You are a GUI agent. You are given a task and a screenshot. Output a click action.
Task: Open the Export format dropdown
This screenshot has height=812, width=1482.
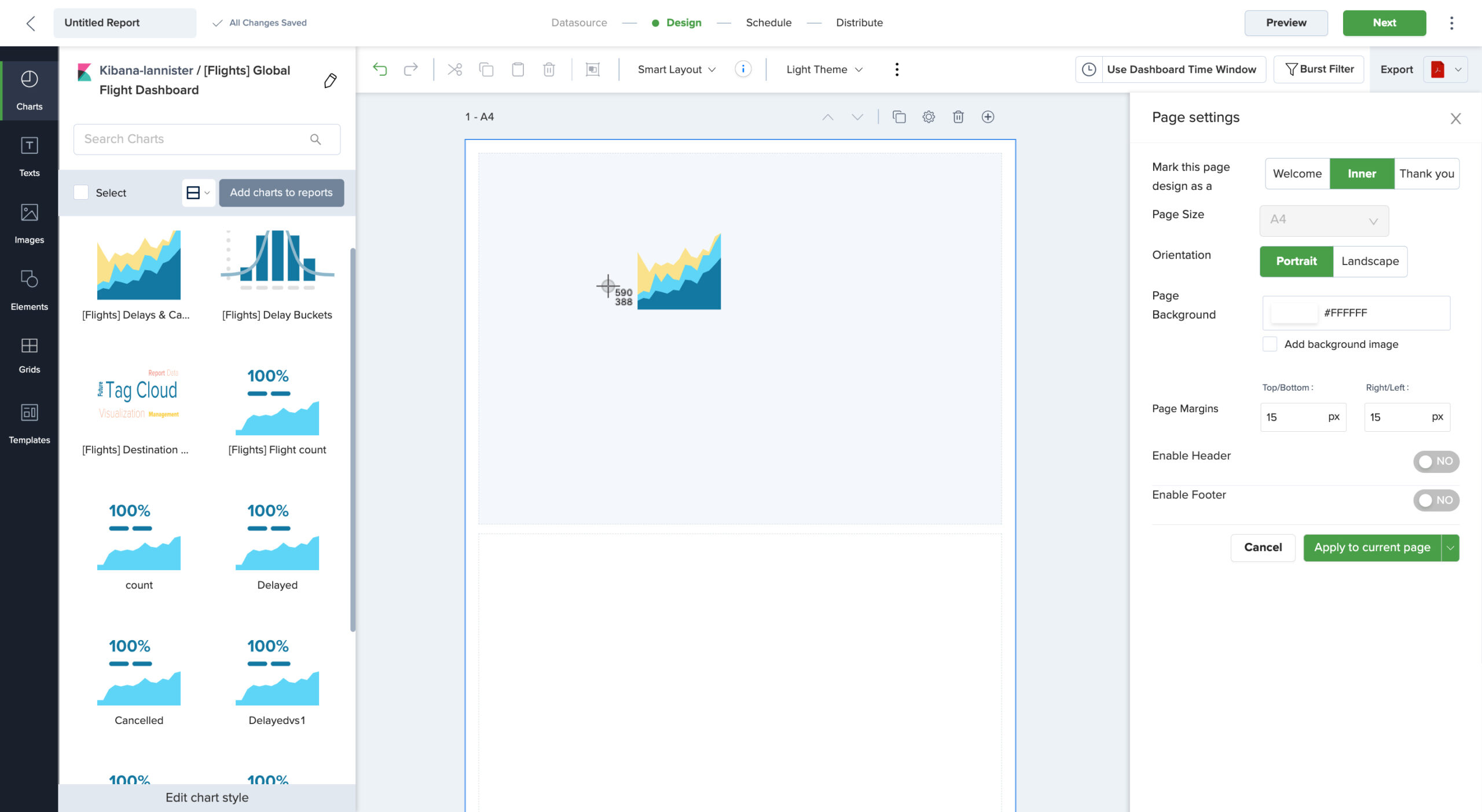1446,69
